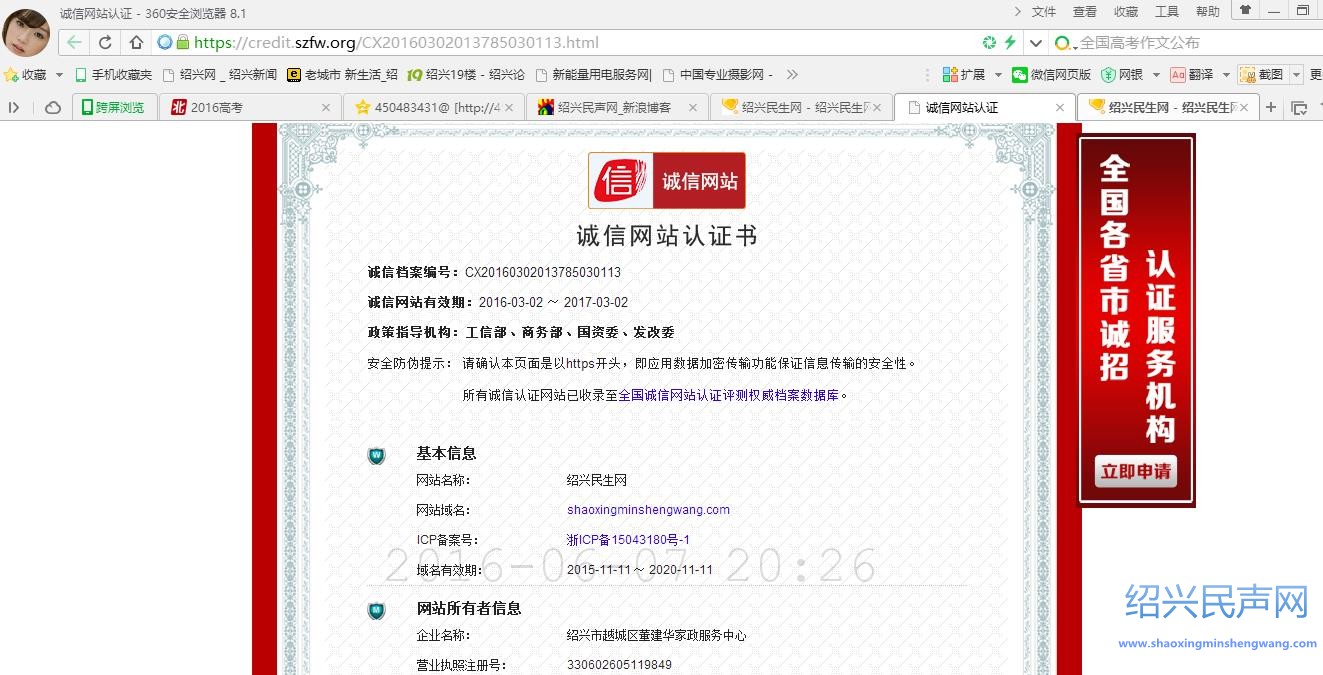Open the 帮助 menu
1323x675 pixels.
tap(1208, 12)
